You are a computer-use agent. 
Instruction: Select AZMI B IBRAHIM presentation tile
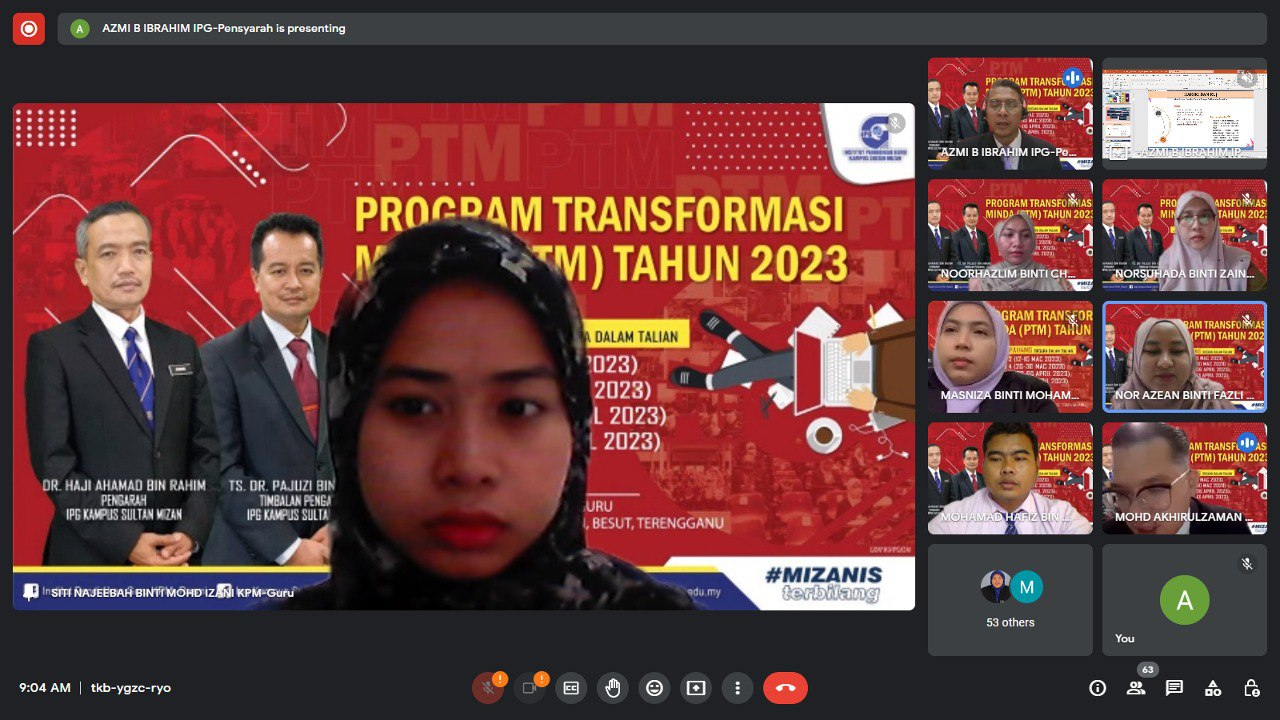tap(1184, 113)
